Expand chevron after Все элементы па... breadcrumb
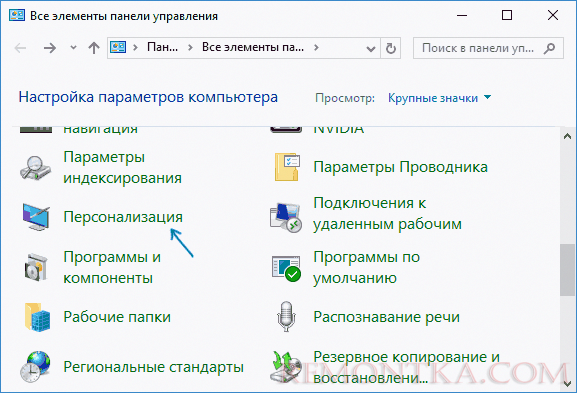577x393 pixels. 316,47
